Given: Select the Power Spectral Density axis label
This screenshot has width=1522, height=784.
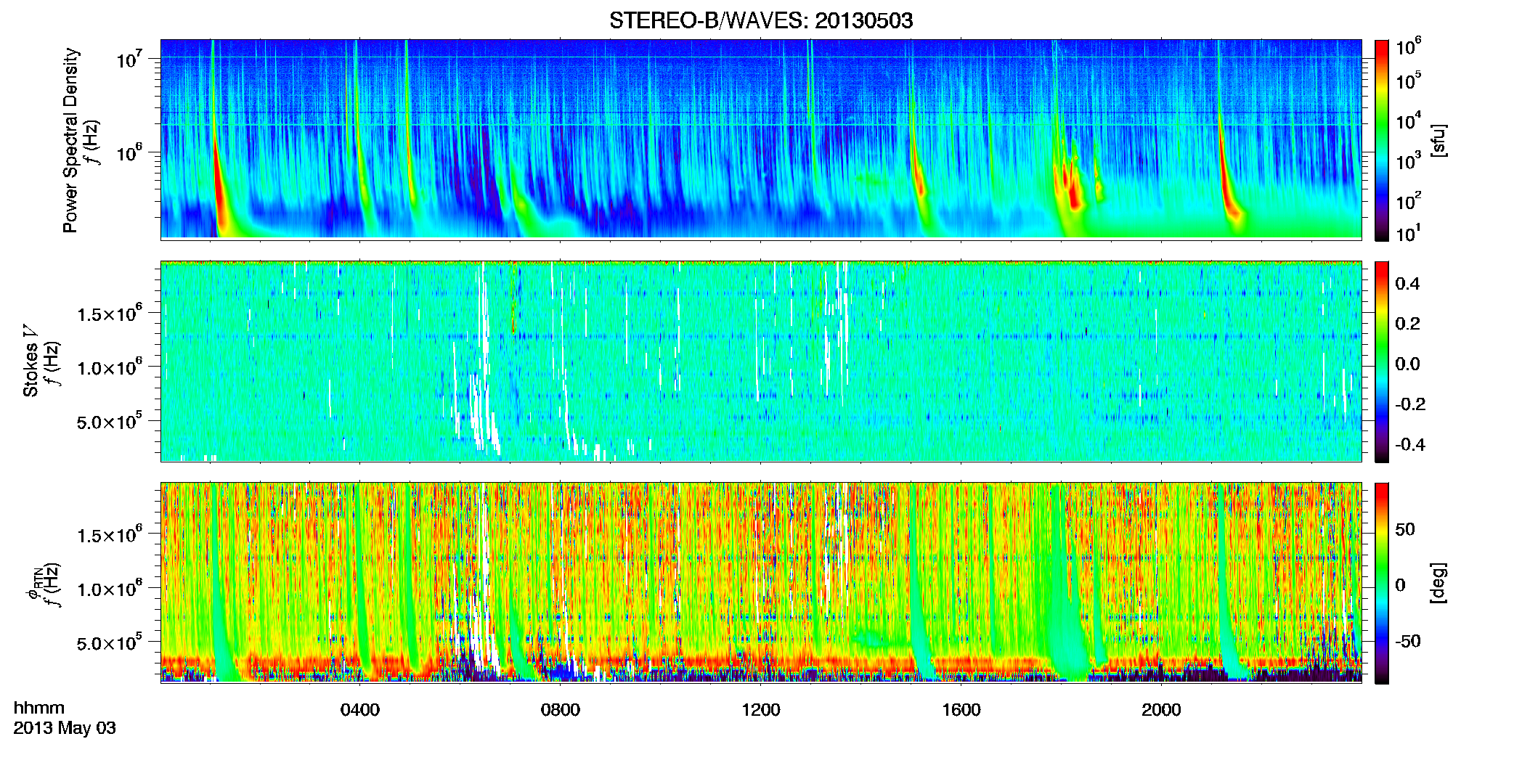Looking at the screenshot, I should point(70,140).
